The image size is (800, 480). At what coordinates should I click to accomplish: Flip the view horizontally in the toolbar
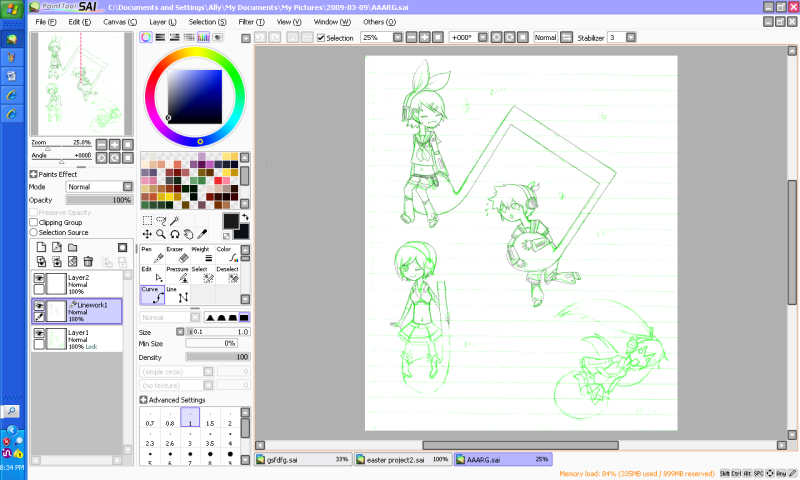coord(566,37)
